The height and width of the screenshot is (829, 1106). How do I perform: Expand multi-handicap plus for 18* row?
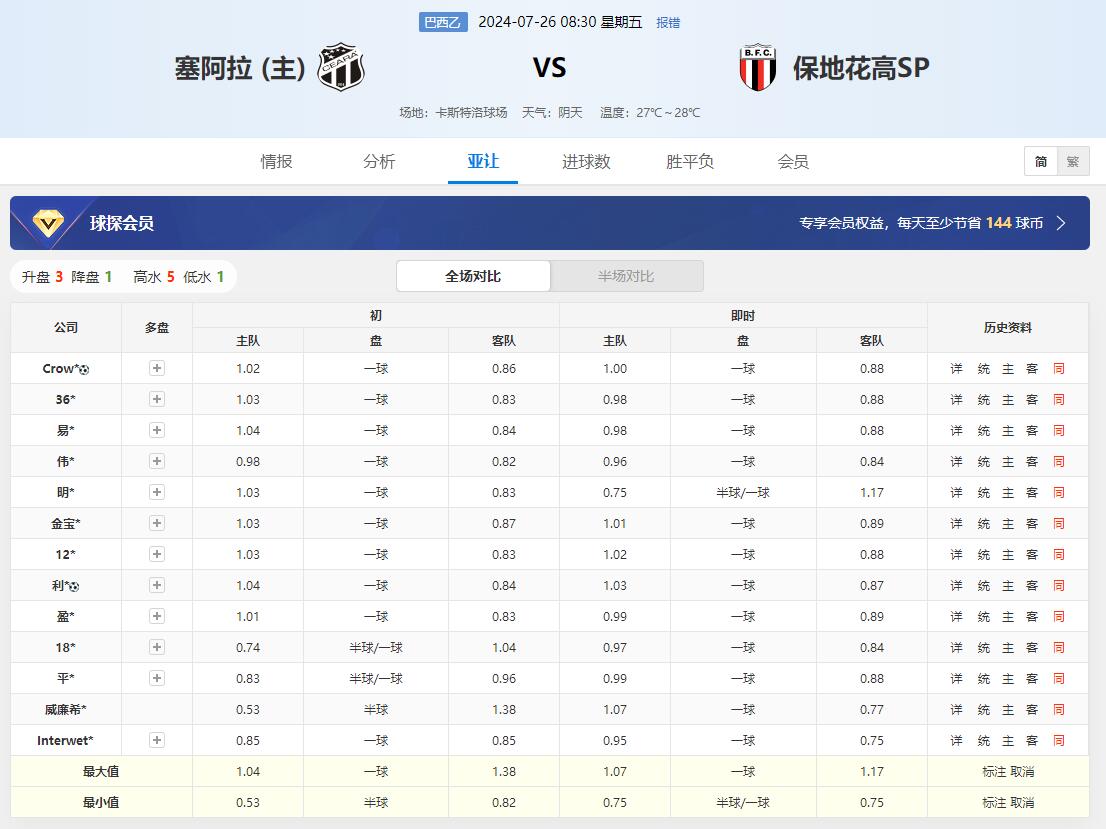click(x=157, y=647)
